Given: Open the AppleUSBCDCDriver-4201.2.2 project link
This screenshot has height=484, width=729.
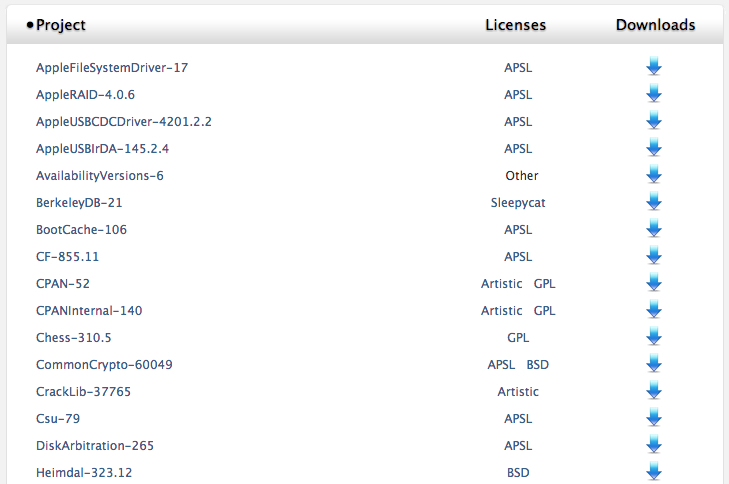Looking at the screenshot, I should point(124,122).
